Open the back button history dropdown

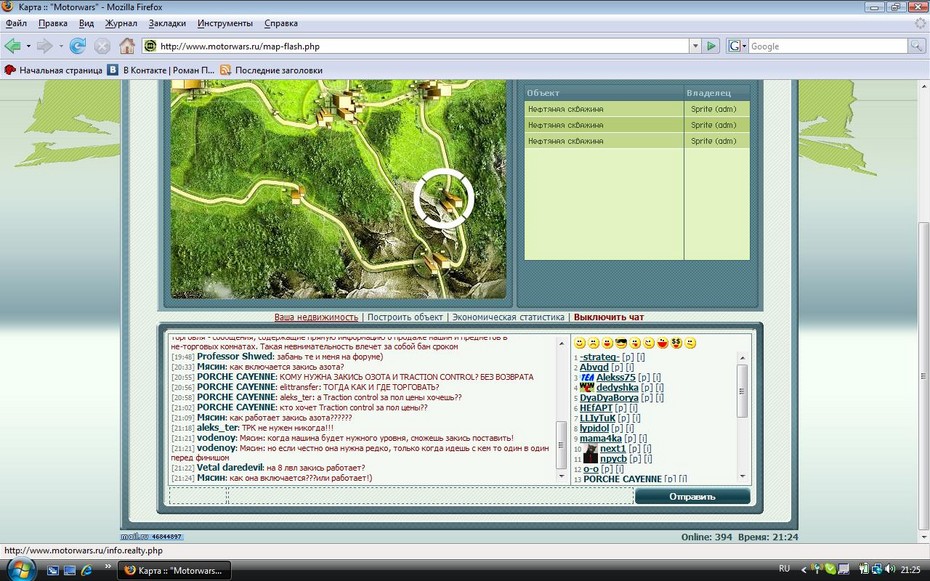[28, 46]
